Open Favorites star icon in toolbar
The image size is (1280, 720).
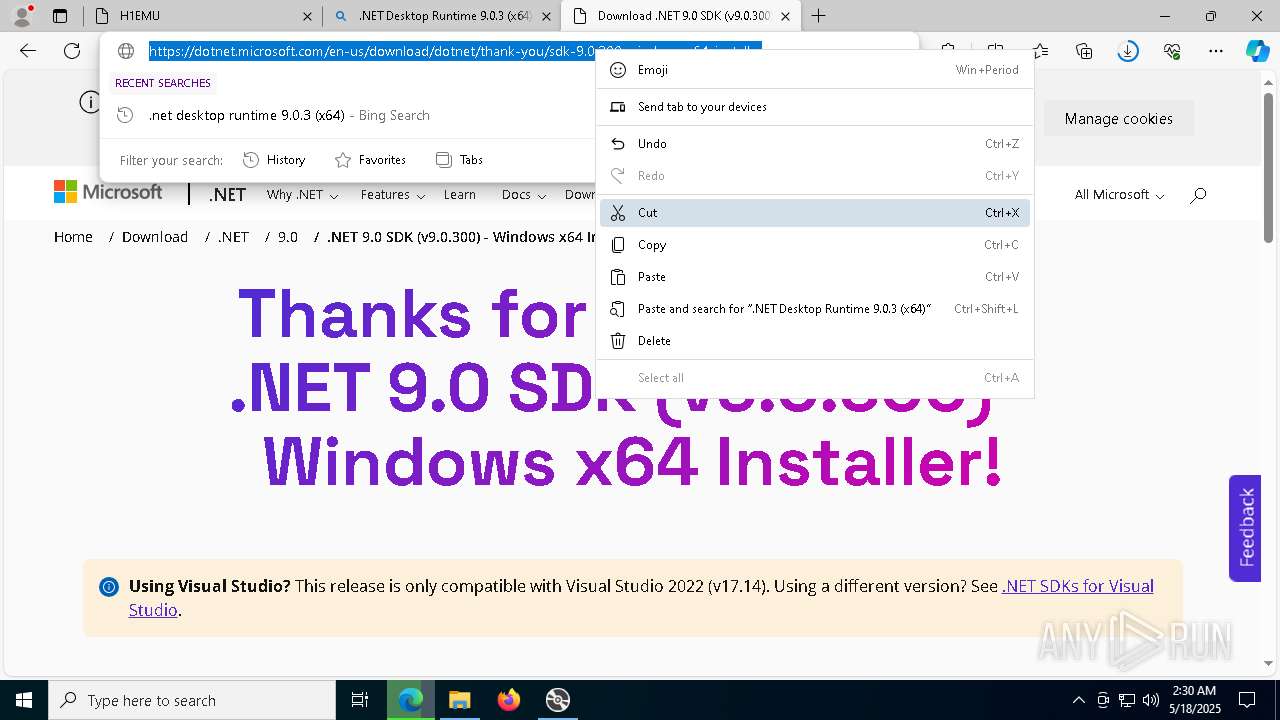pyautogui.click(x=1040, y=51)
